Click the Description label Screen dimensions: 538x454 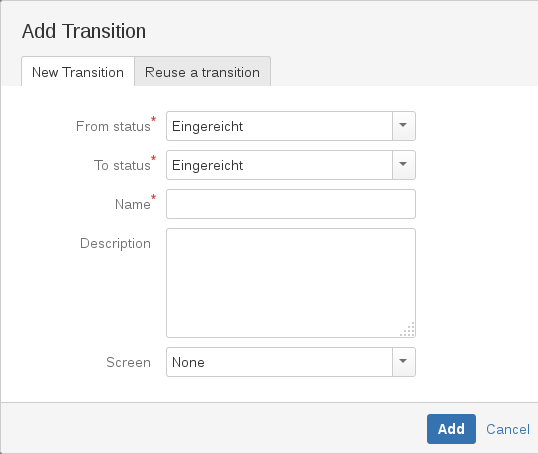pyautogui.click(x=115, y=243)
